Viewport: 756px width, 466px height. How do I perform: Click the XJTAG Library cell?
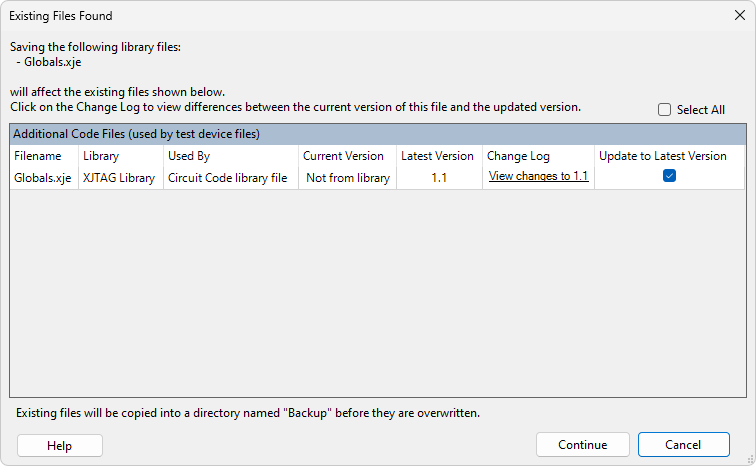click(x=119, y=178)
